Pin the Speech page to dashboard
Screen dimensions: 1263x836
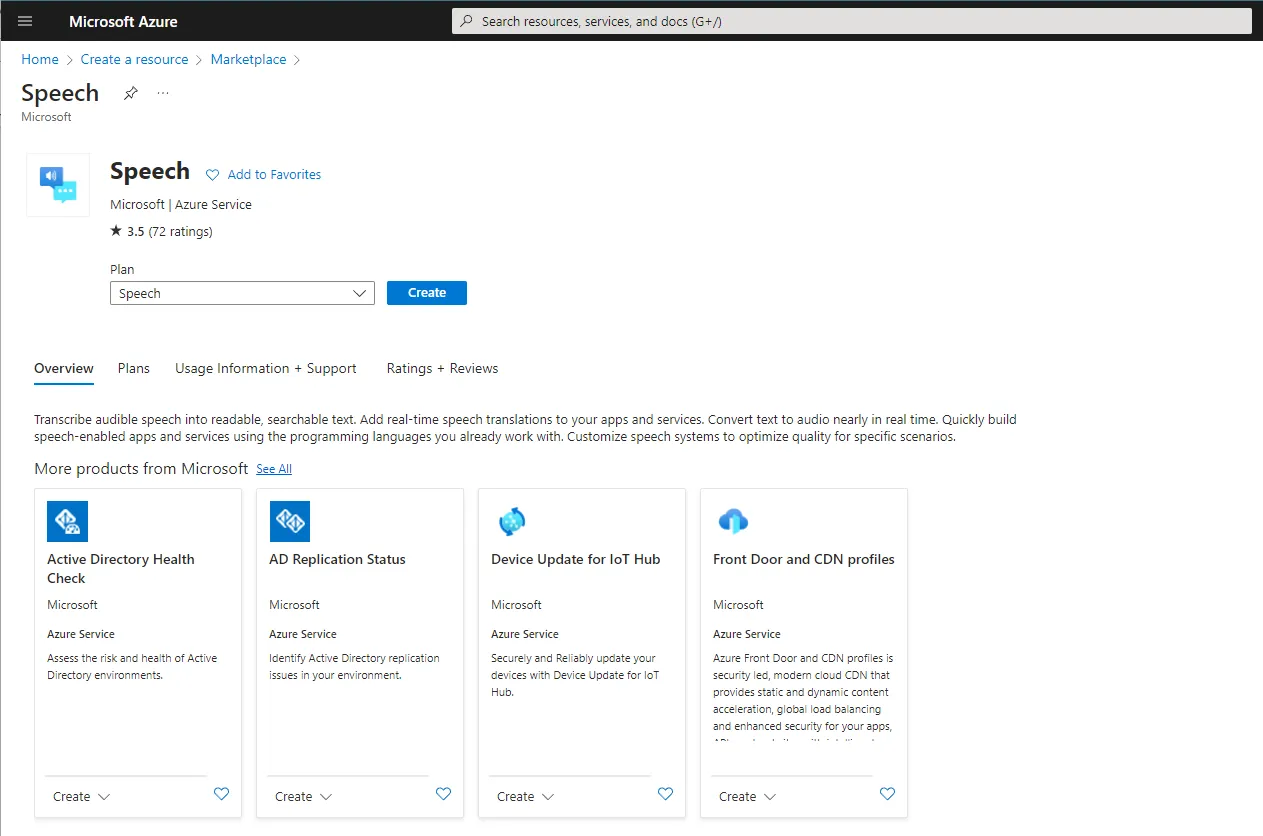pyautogui.click(x=130, y=93)
